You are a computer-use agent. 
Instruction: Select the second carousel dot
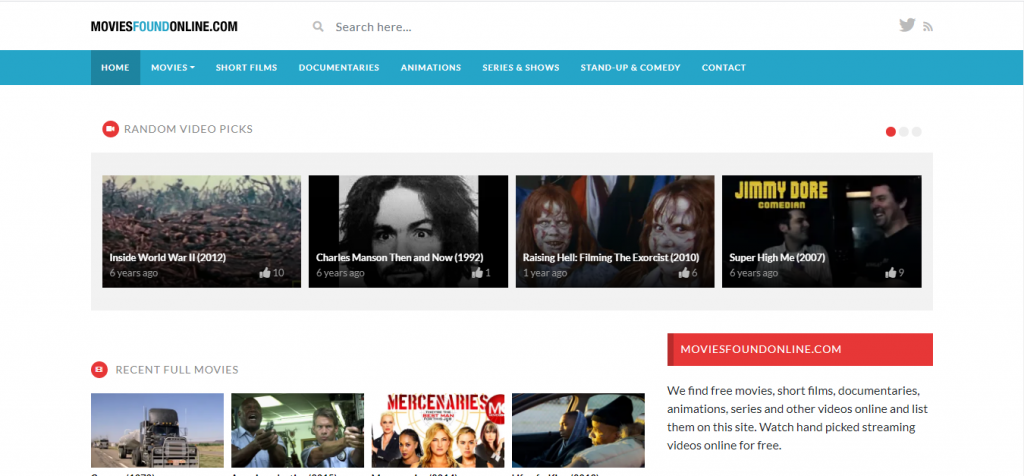pos(903,132)
